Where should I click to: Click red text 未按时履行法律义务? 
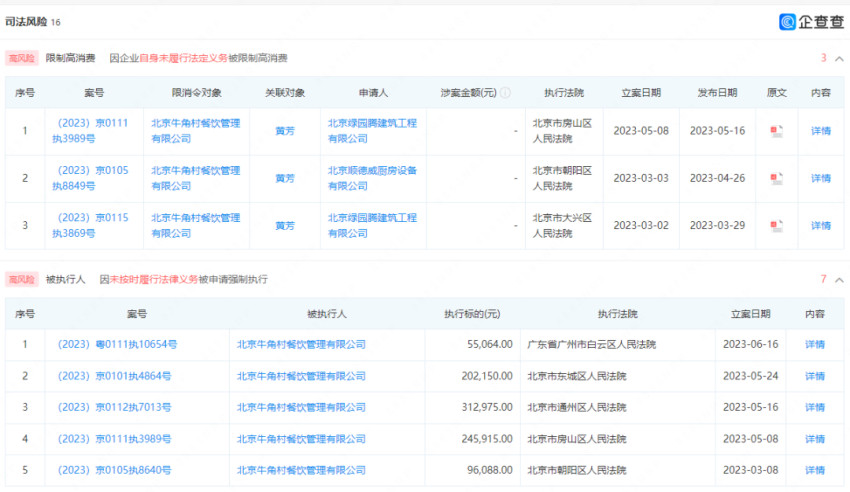click(x=154, y=279)
